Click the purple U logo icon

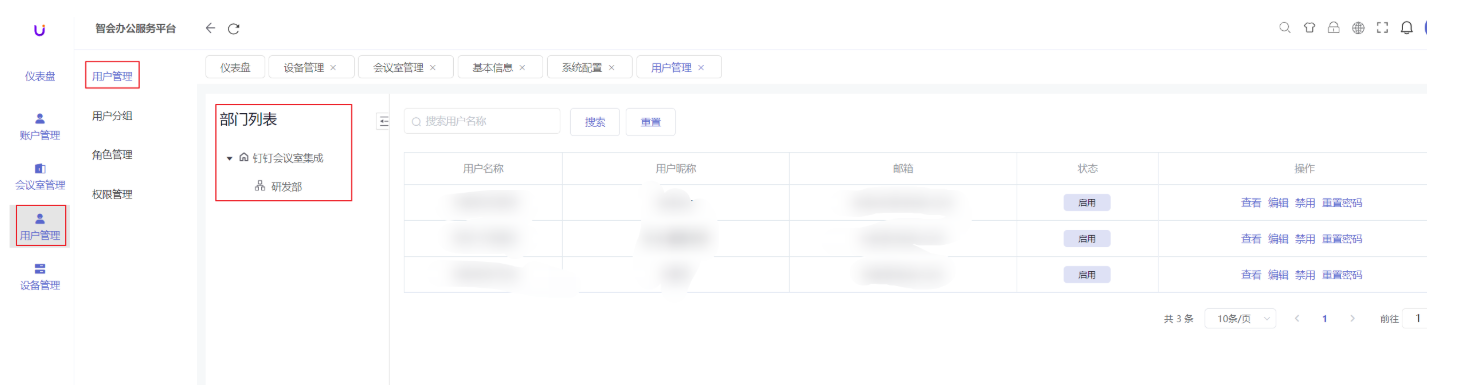click(39, 30)
